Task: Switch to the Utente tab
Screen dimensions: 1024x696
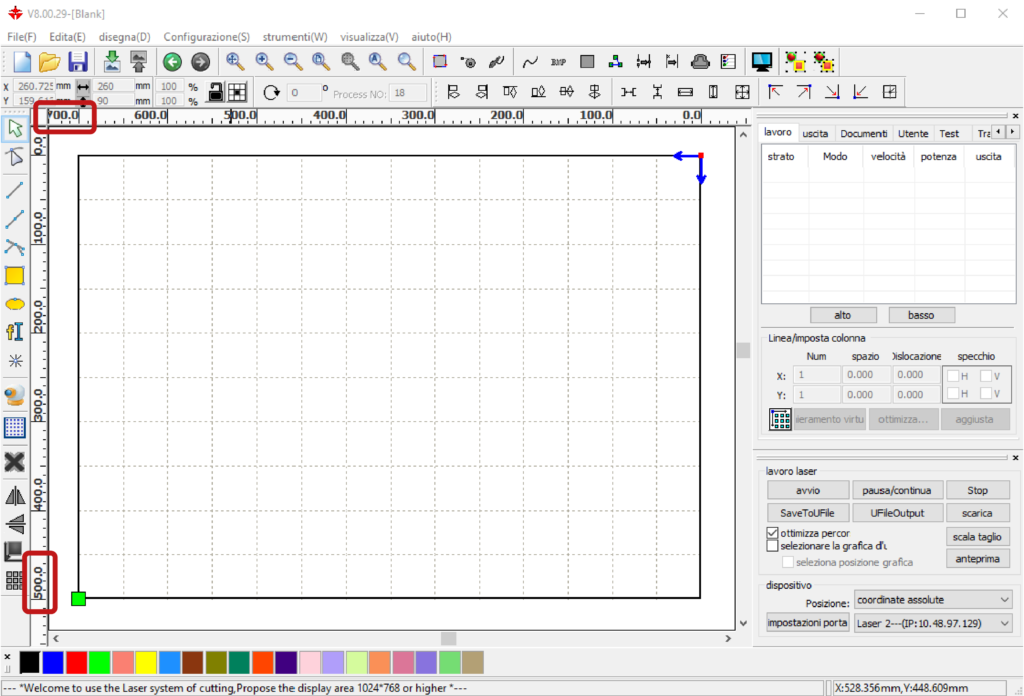Action: 913,133
